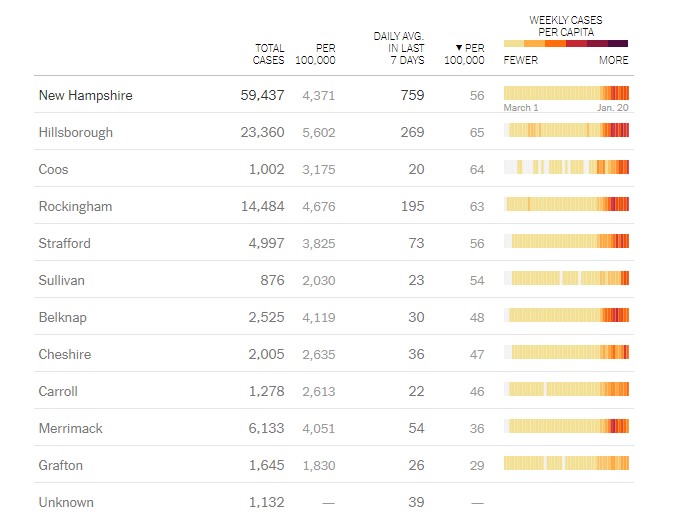Click Hillsborough weekly cases heat strip
This screenshot has height=515, width=680.
[x=567, y=130]
